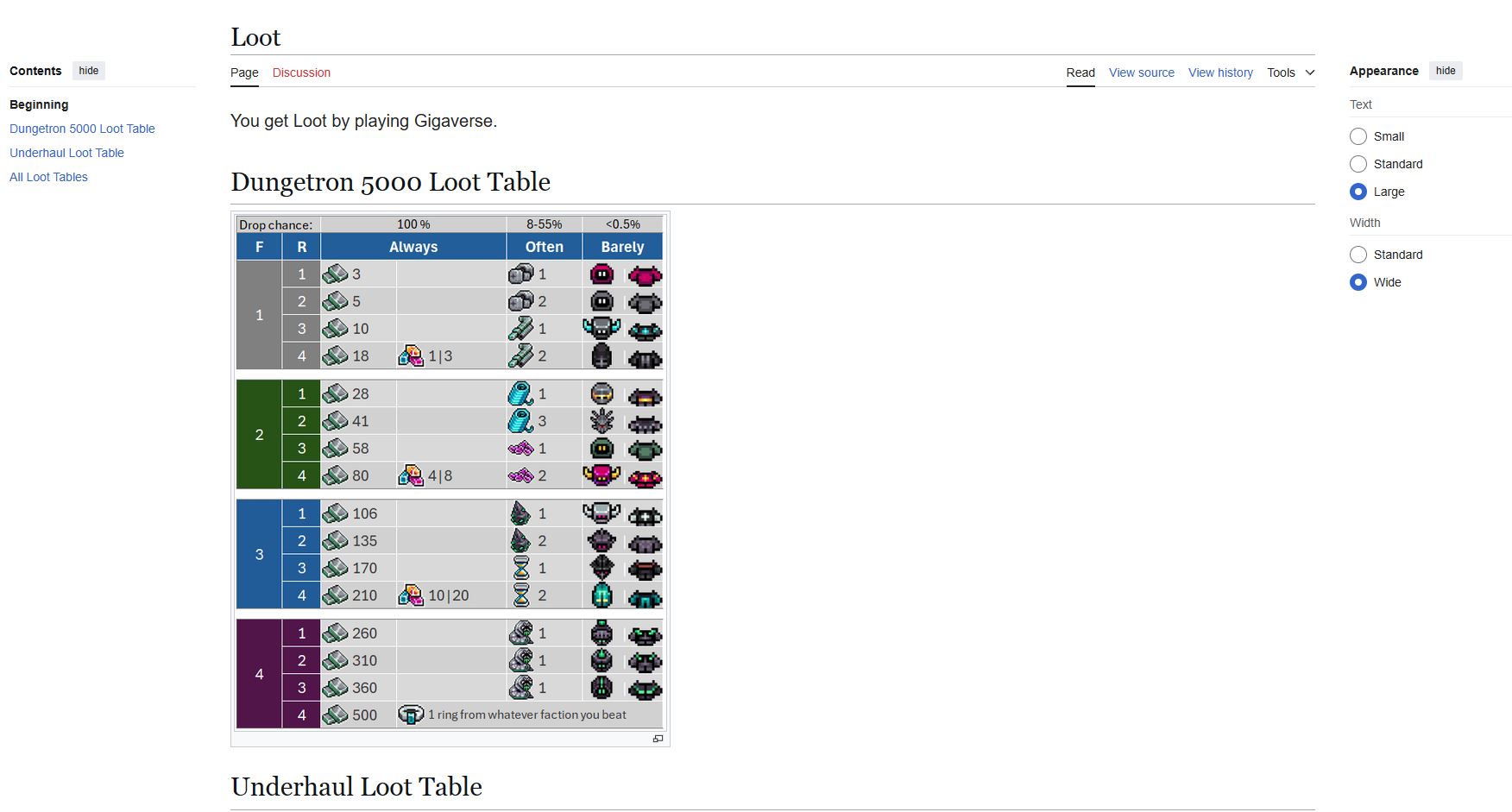Select the Large text size radio button
Viewport: 1512px width, 812px height.
pos(1358,192)
